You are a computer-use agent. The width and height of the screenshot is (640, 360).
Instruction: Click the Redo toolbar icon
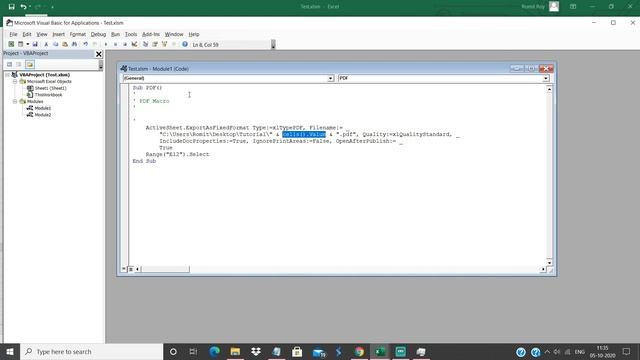click(x=95, y=44)
